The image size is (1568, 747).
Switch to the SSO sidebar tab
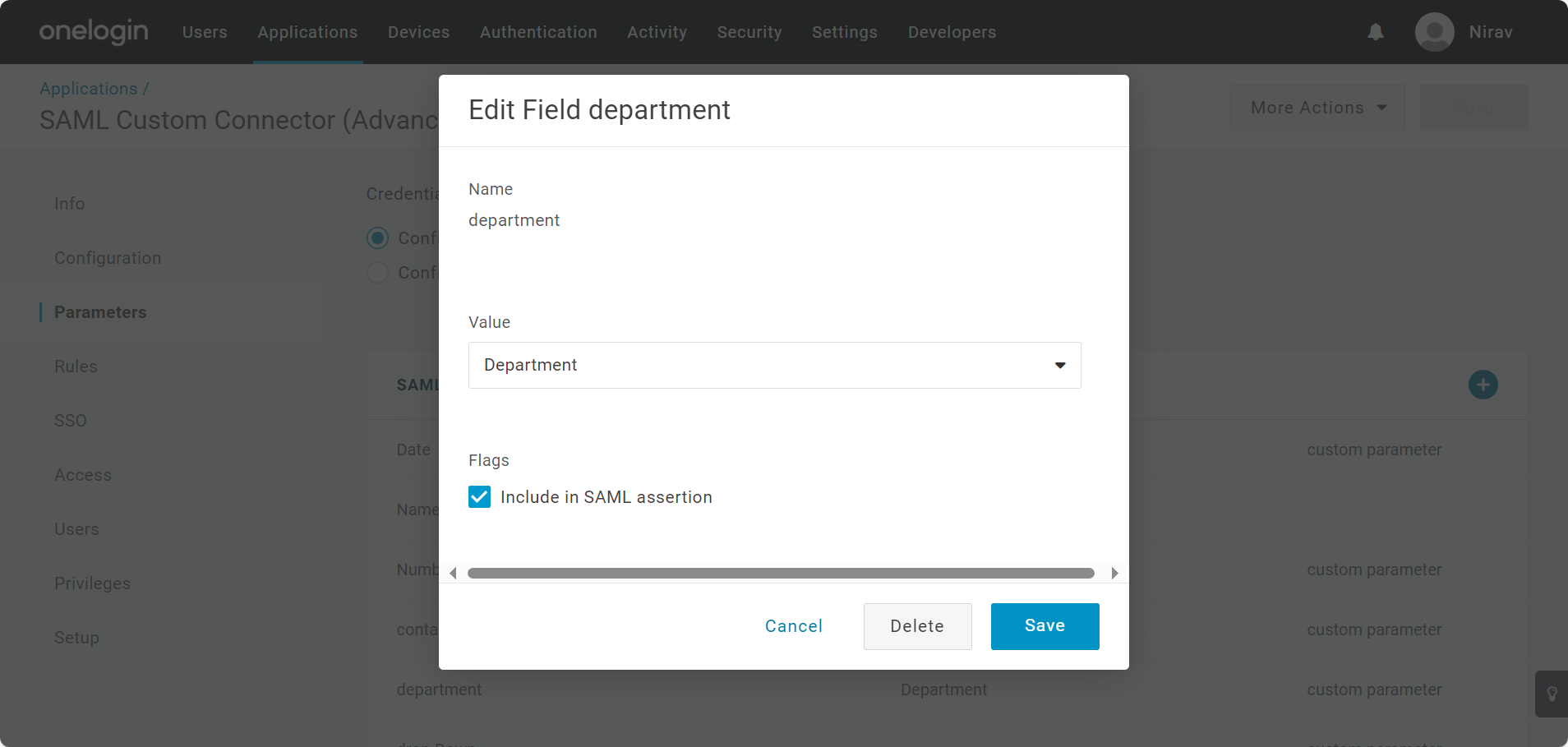(71, 421)
